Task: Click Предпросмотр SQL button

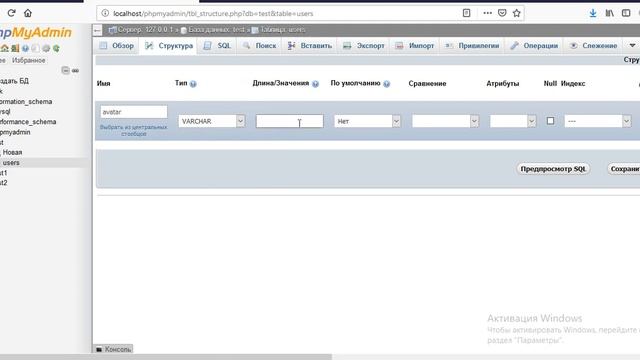Action: click(x=553, y=169)
